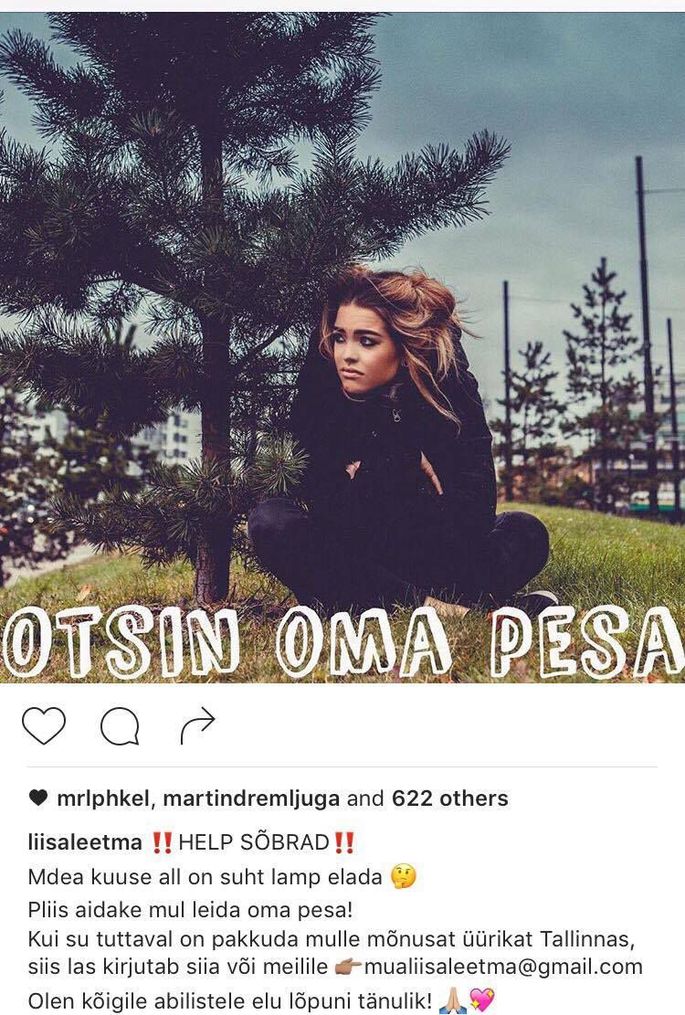View the 622 others who liked

coord(450,799)
